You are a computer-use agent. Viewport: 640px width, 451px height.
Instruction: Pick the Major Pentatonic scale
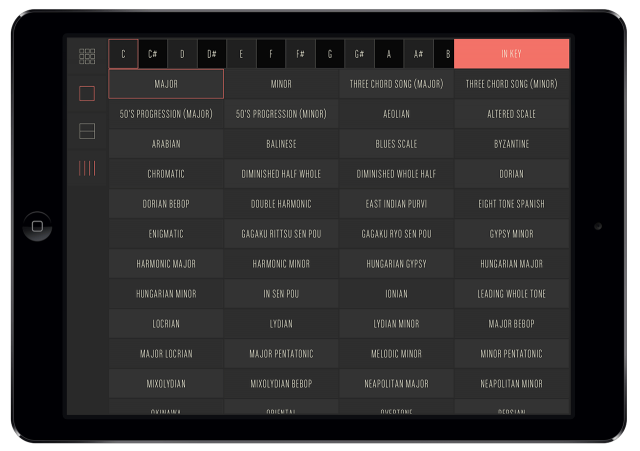click(281, 354)
